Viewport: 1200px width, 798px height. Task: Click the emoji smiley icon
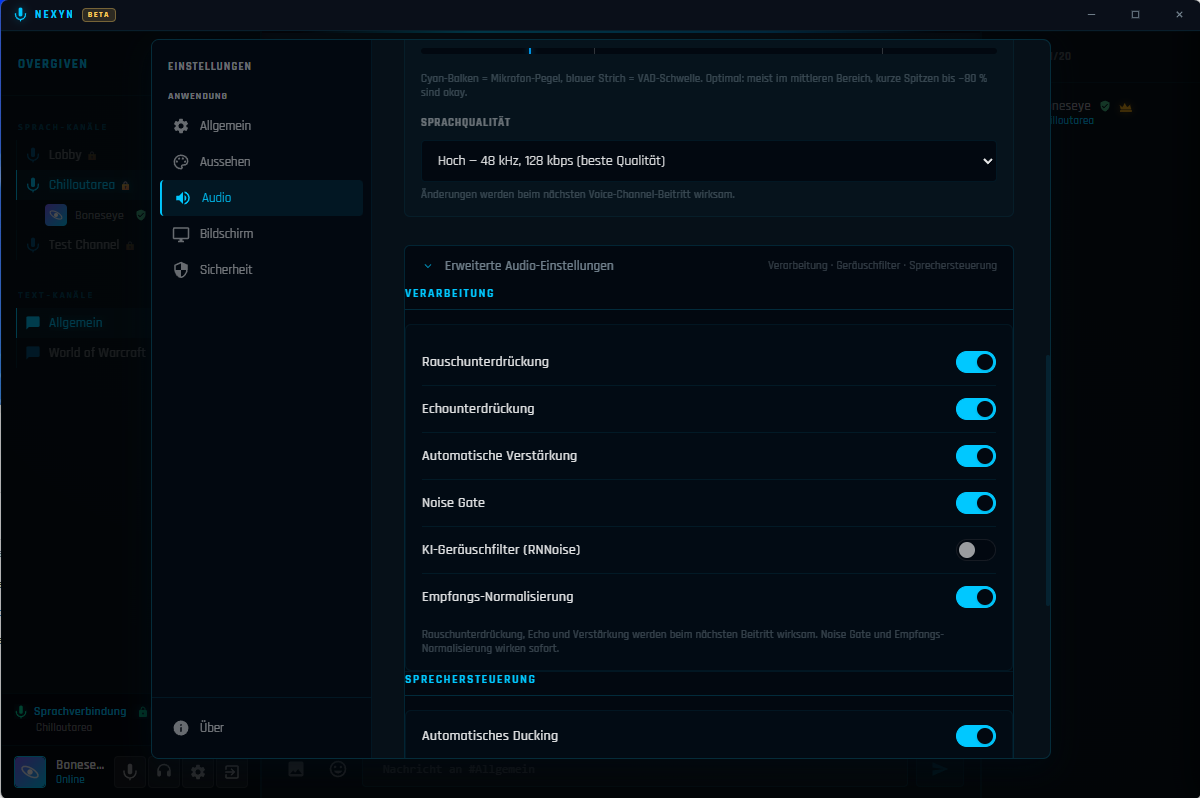click(x=338, y=769)
